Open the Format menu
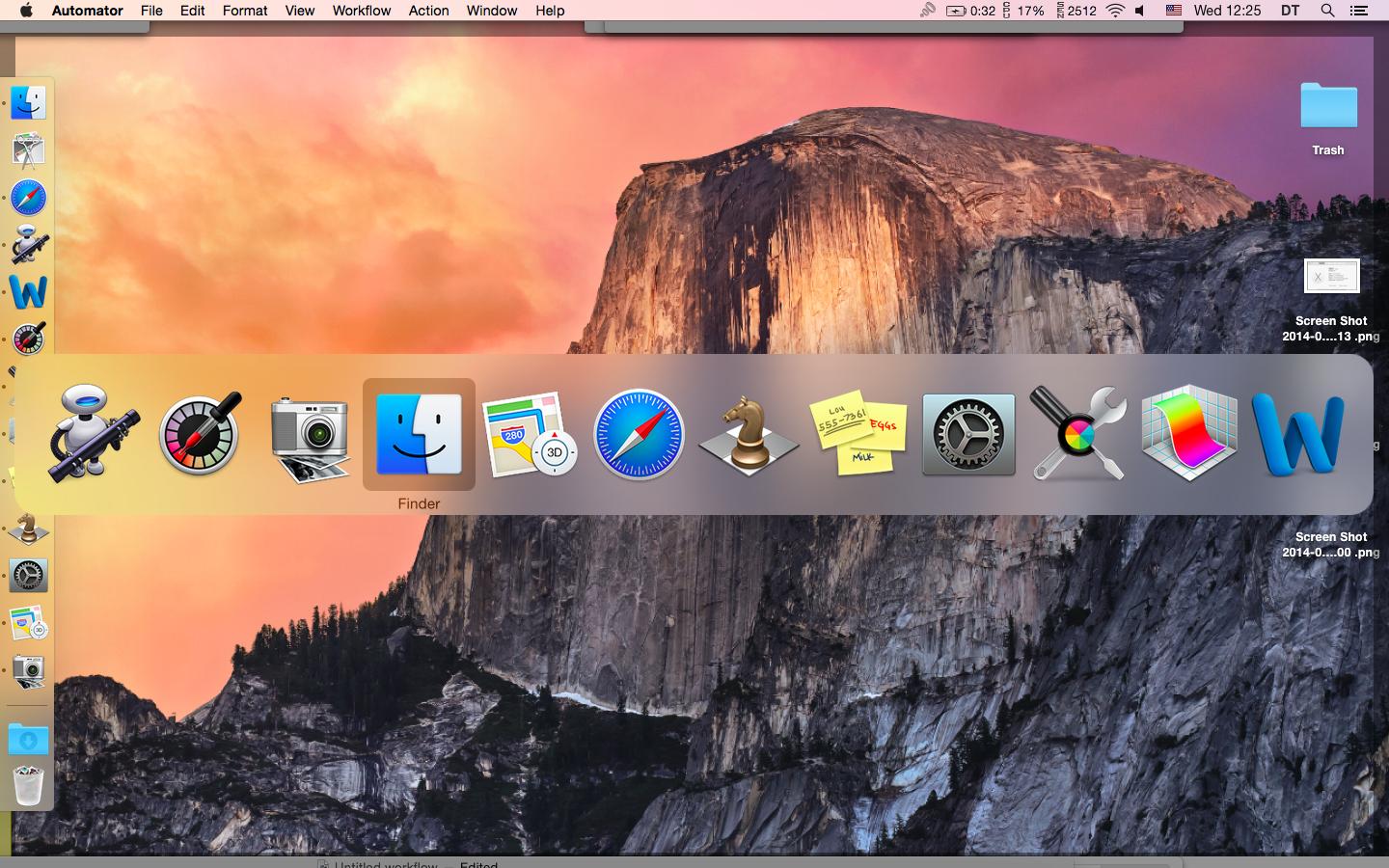1389x868 pixels. [x=245, y=11]
